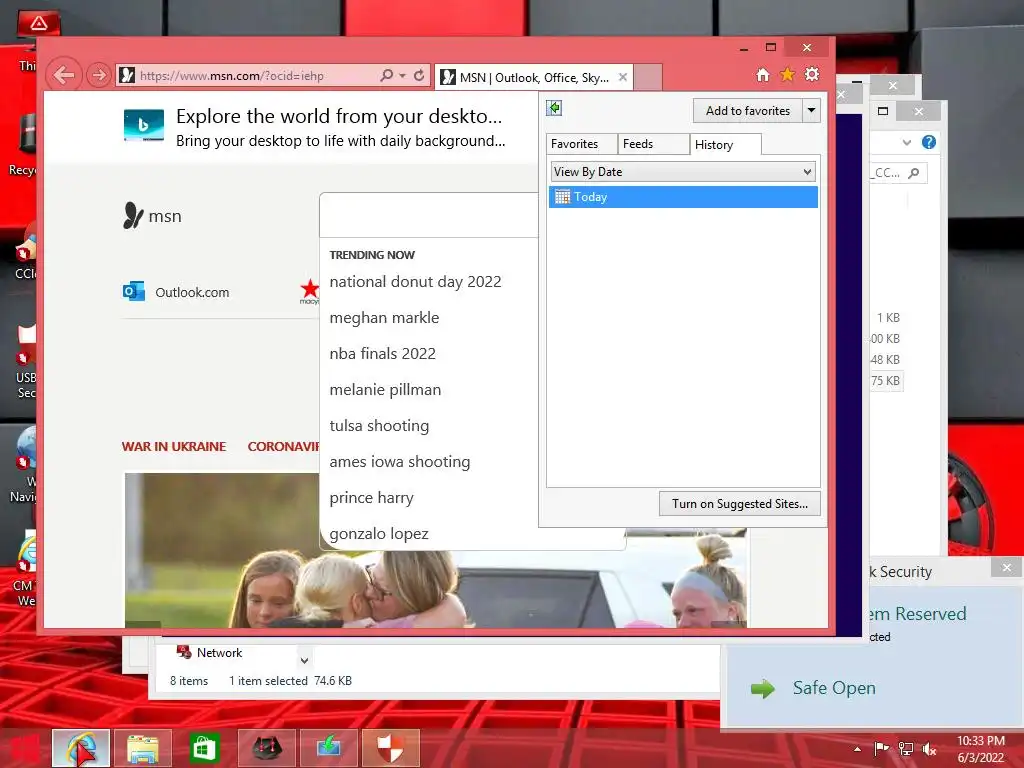The image size is (1024, 768).
Task: Expand the ribbon chevron beside help icon
Action: pyautogui.click(x=906, y=142)
